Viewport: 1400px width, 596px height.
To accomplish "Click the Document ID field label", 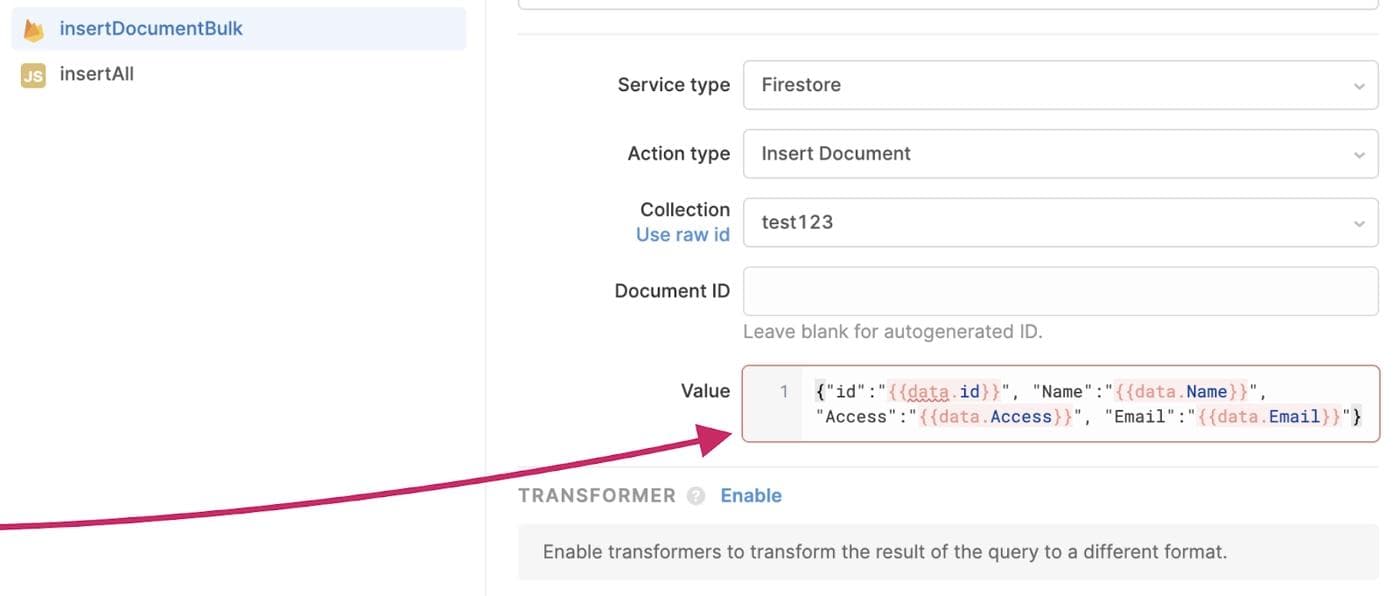I will pos(672,291).
